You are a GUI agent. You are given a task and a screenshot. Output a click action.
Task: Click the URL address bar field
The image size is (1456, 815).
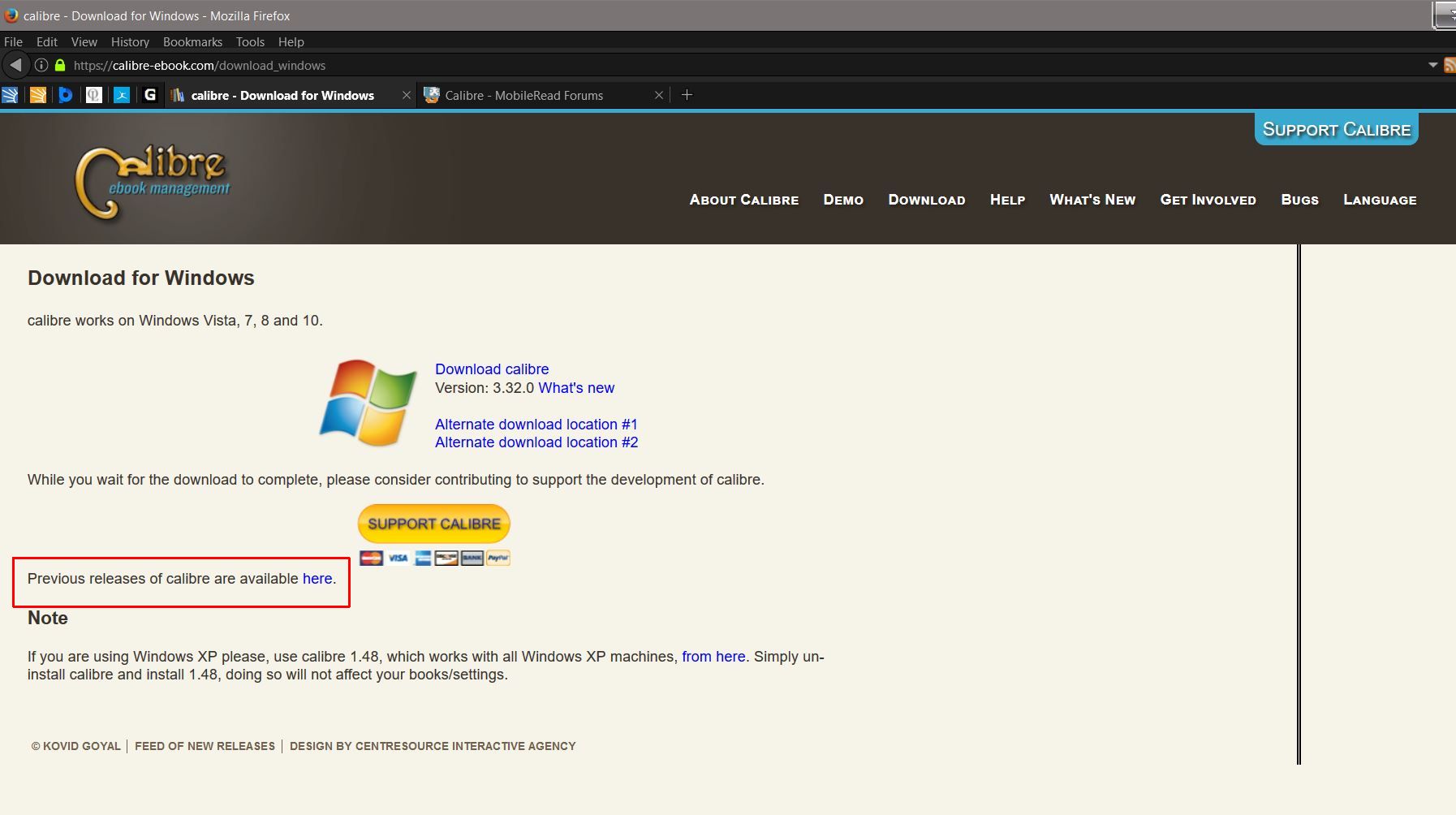[730, 65]
